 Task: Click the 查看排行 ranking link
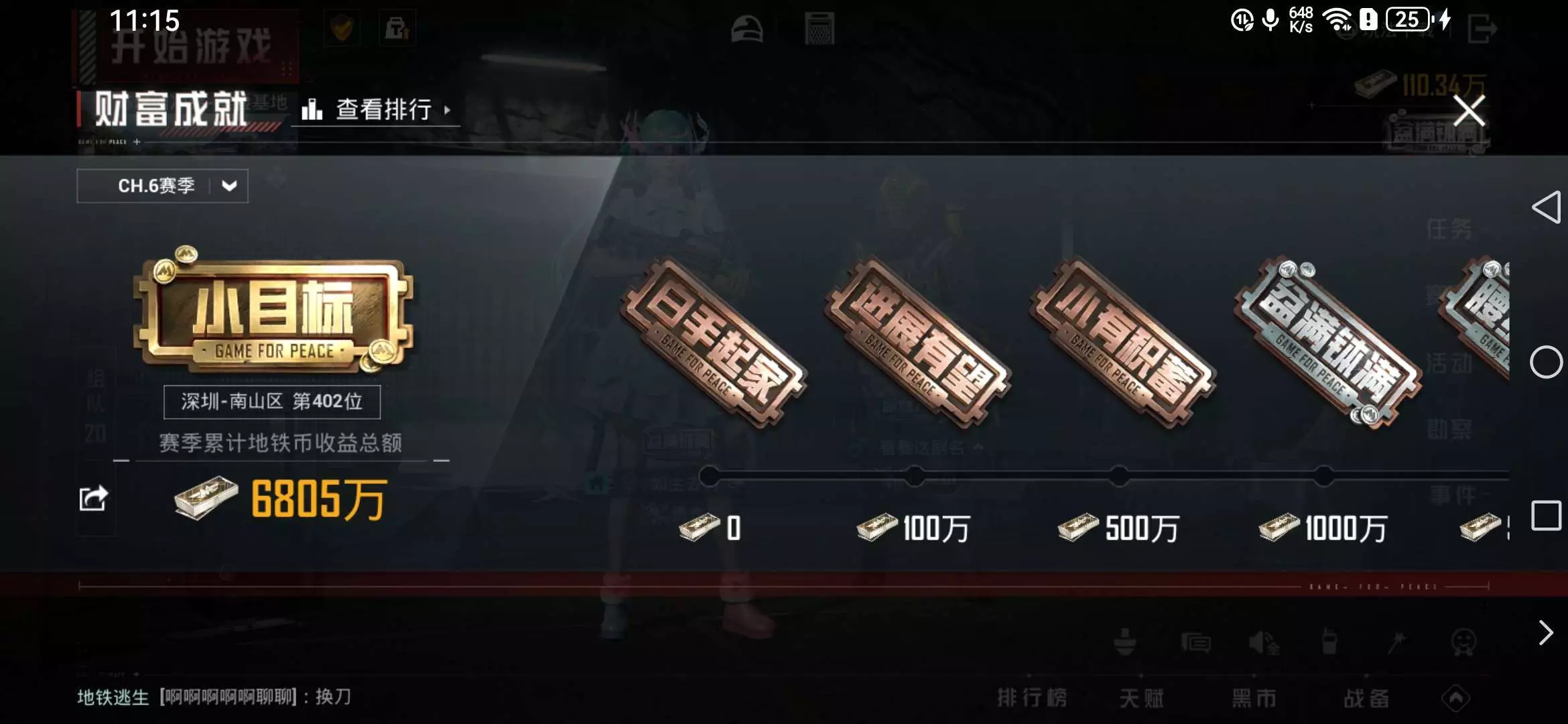(383, 109)
